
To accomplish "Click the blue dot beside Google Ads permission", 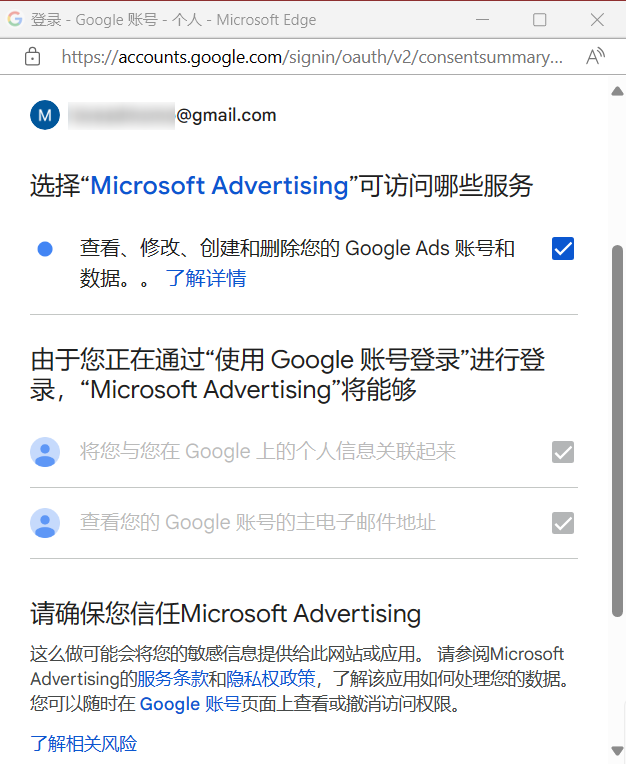I will (x=45, y=249).
